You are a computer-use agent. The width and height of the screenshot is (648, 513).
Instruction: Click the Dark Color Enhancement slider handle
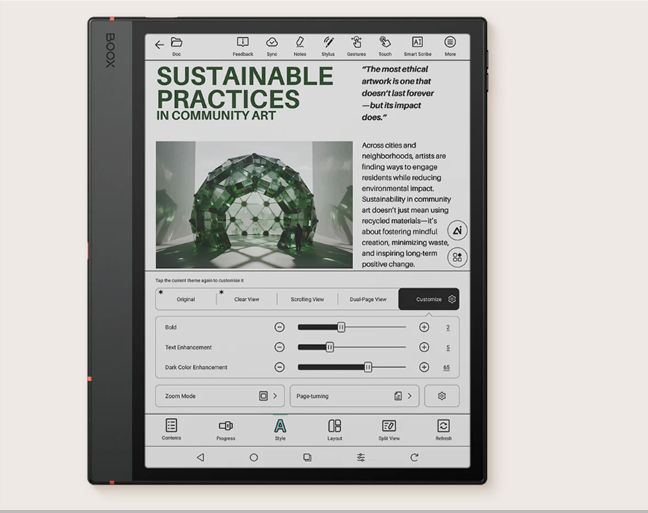click(x=368, y=367)
